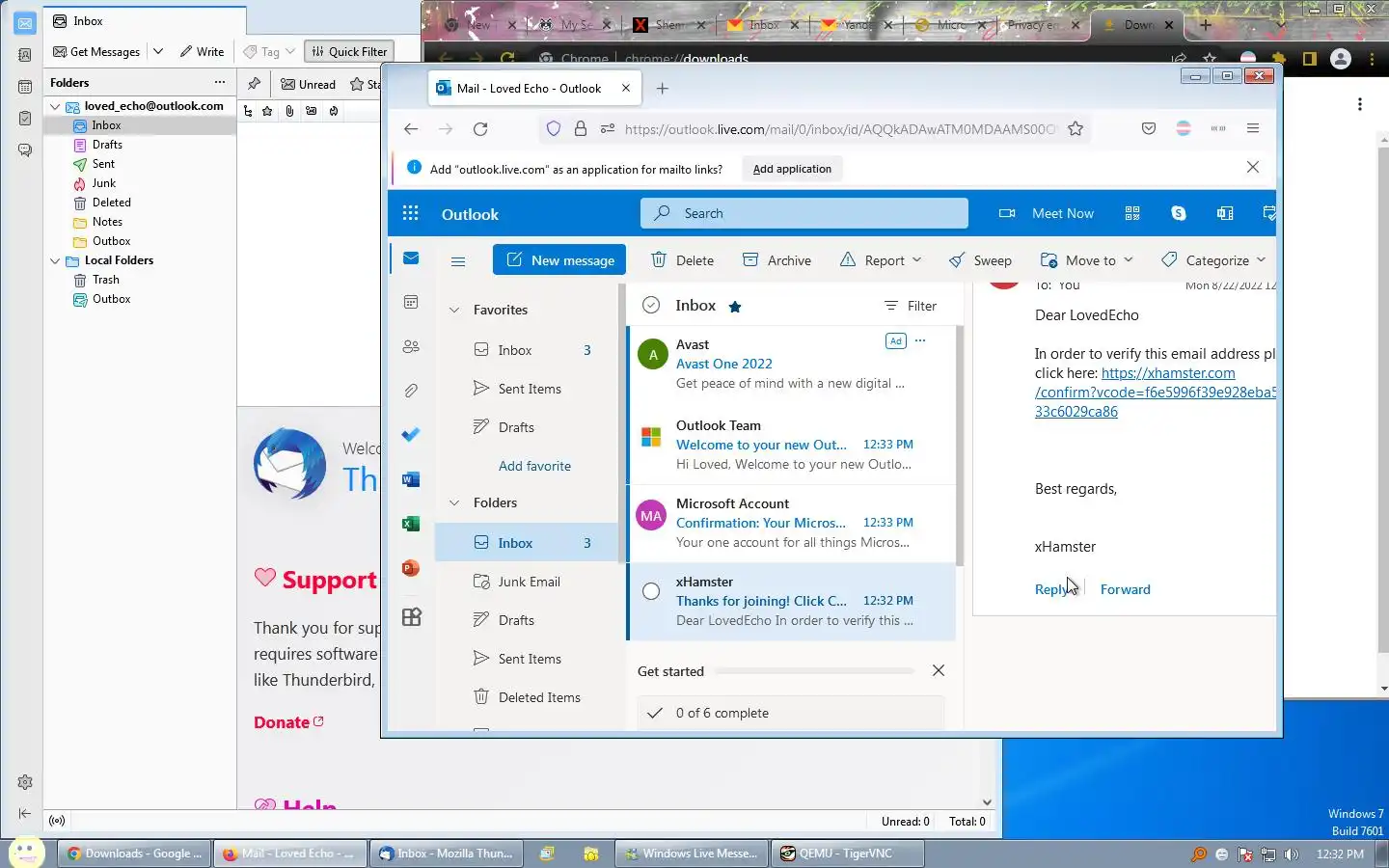
Task: Click Add application in notification bar
Action: (792, 169)
